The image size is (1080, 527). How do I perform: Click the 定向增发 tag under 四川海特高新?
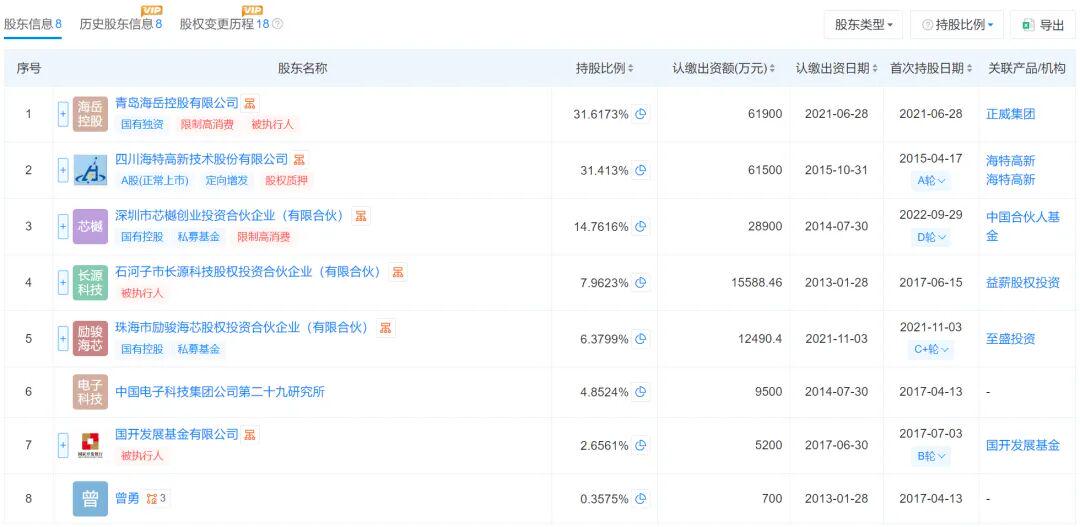click(x=227, y=180)
